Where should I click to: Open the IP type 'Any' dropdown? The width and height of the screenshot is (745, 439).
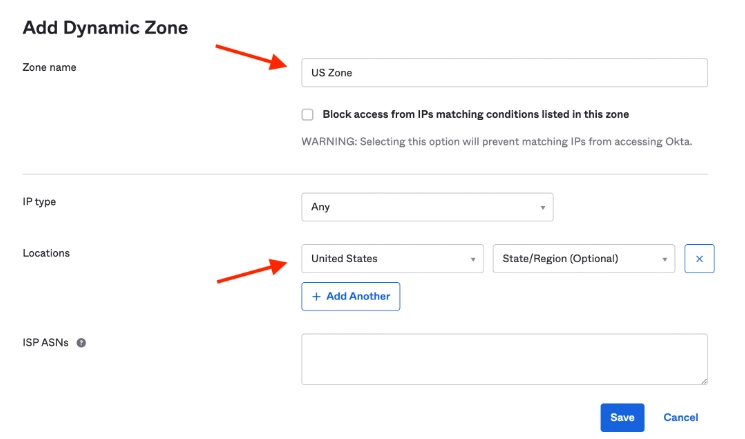(x=427, y=207)
